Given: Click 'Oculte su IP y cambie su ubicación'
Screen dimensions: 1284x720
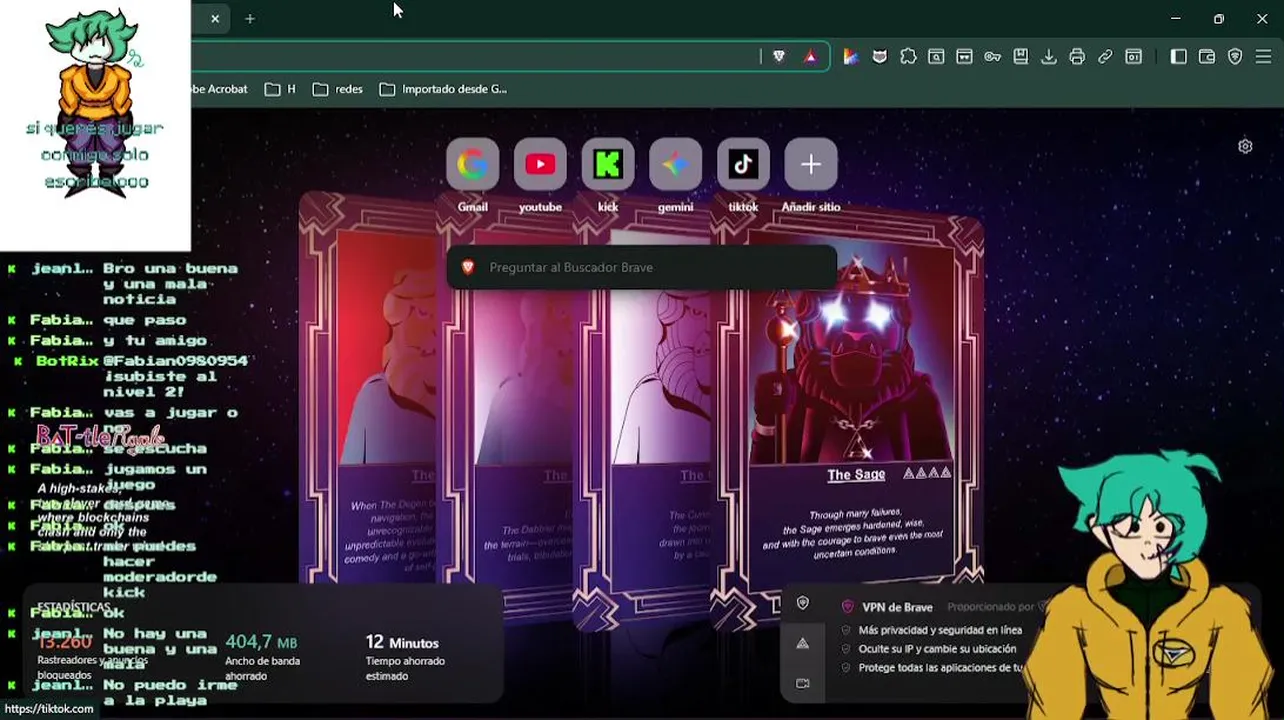Looking at the screenshot, I should coord(937,649).
